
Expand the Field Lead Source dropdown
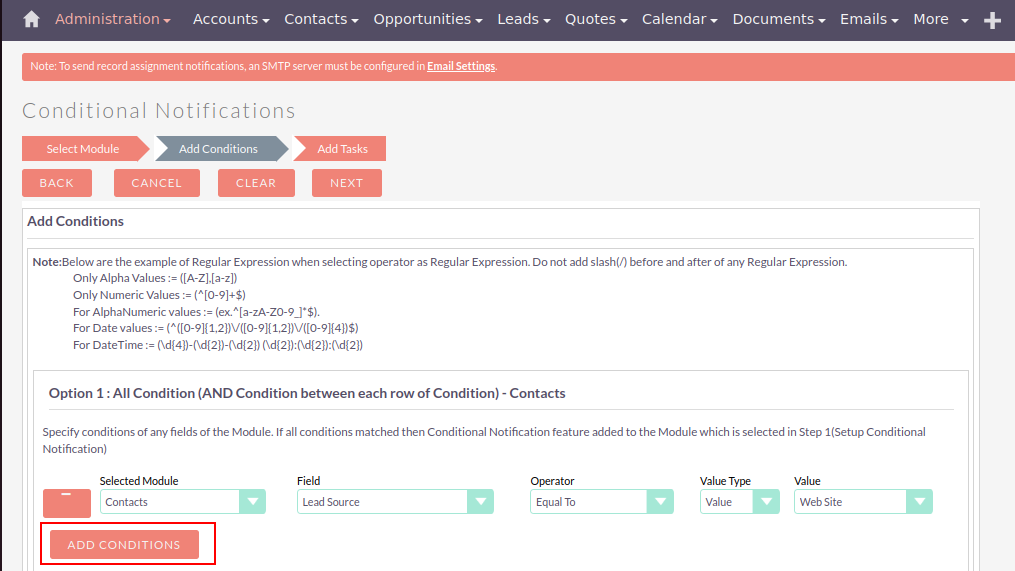(395, 502)
